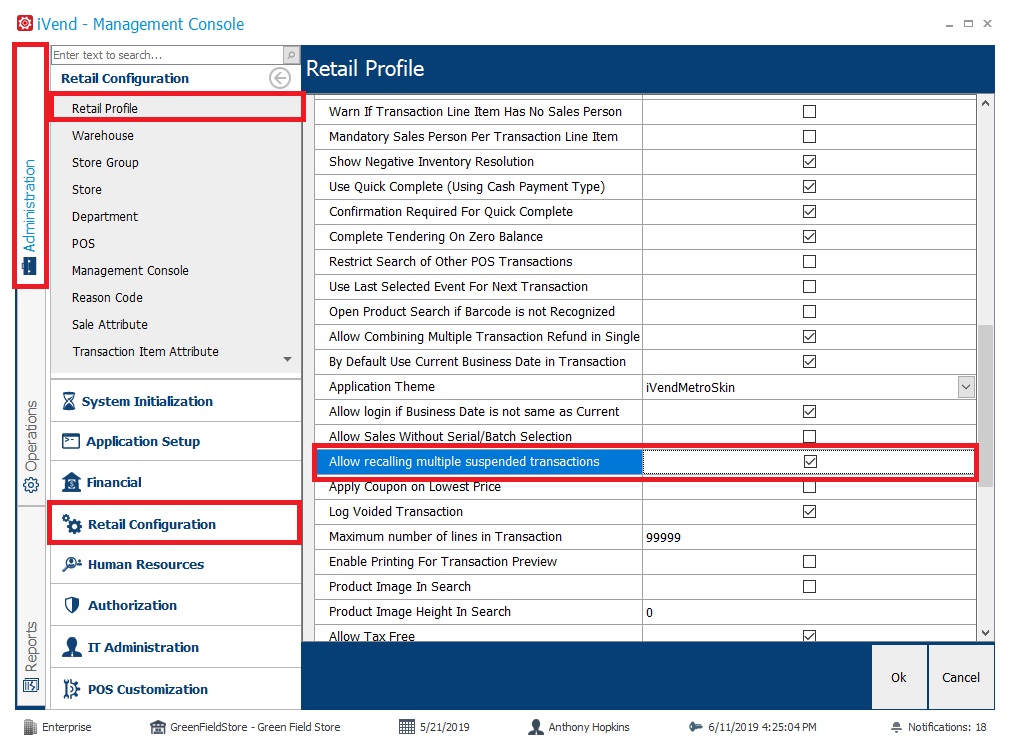Click the System Initialization hourglass icon
Image resolution: width=1011 pixels, height=754 pixels.
69,401
